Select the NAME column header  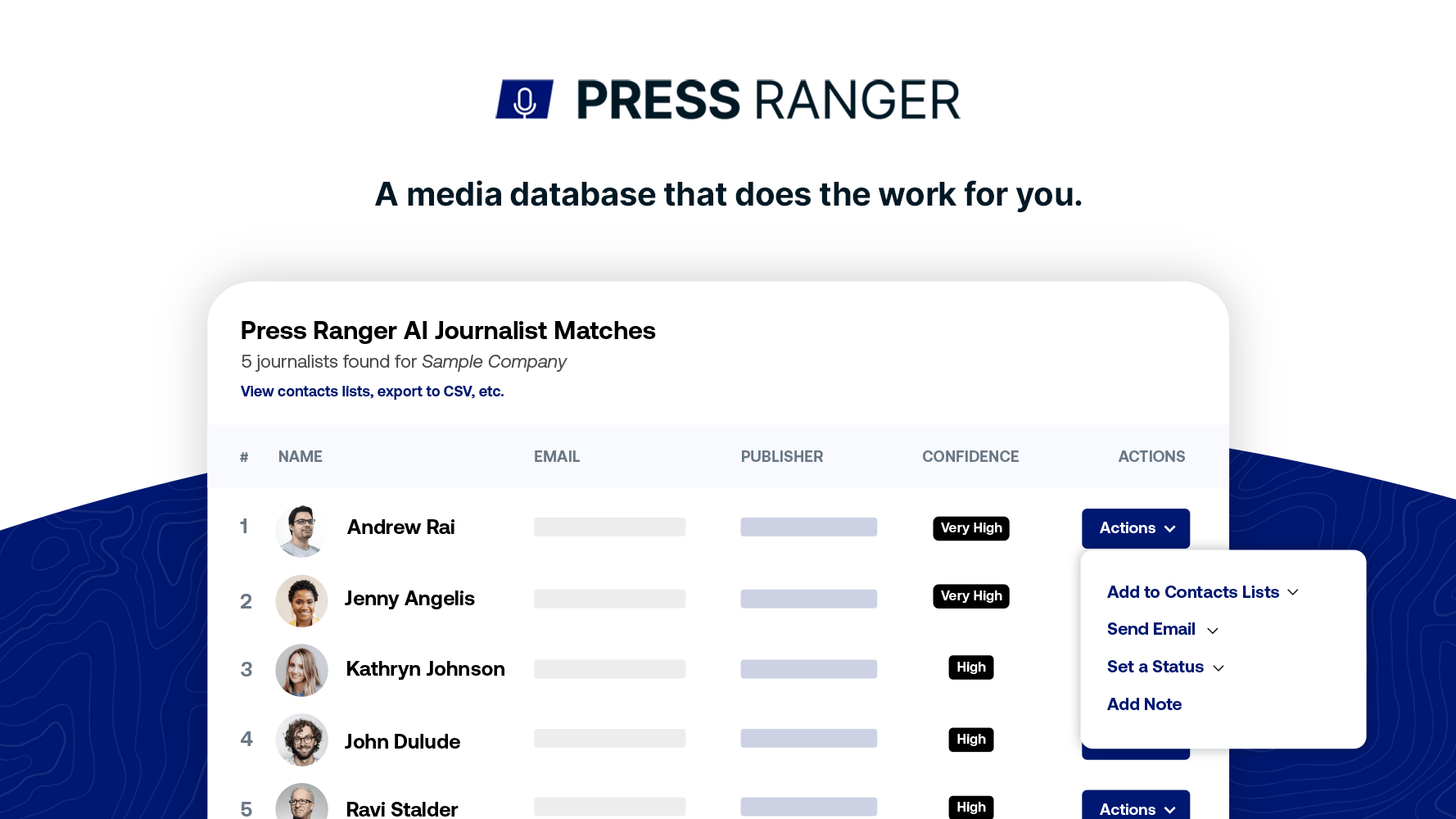click(x=300, y=456)
